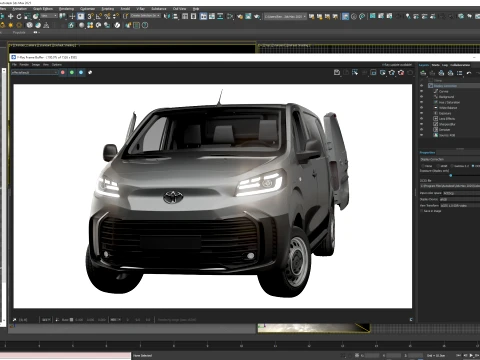Click the Populate tab label
The height and width of the screenshot is (360, 480).
coord(19,32)
